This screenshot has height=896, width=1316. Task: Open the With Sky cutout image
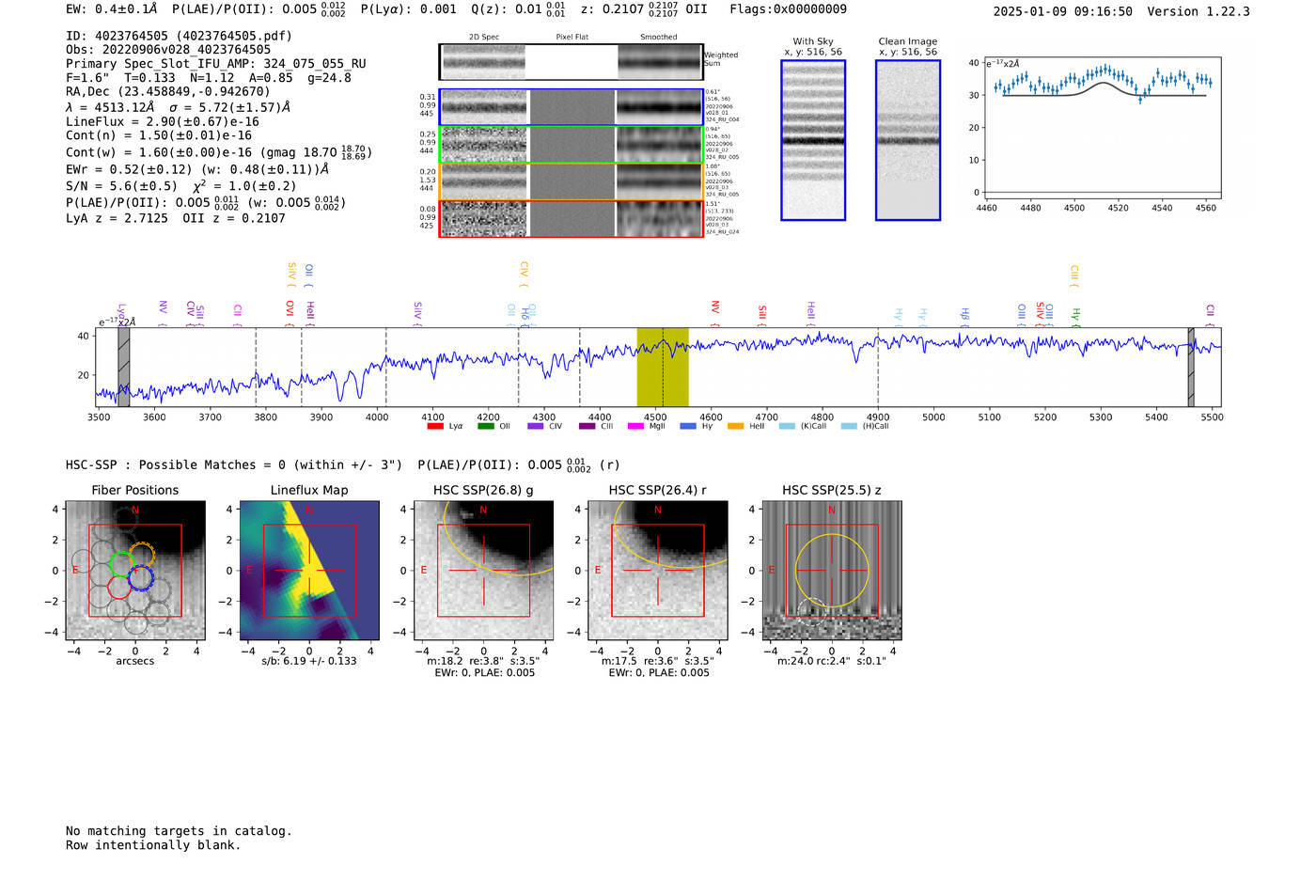813,140
